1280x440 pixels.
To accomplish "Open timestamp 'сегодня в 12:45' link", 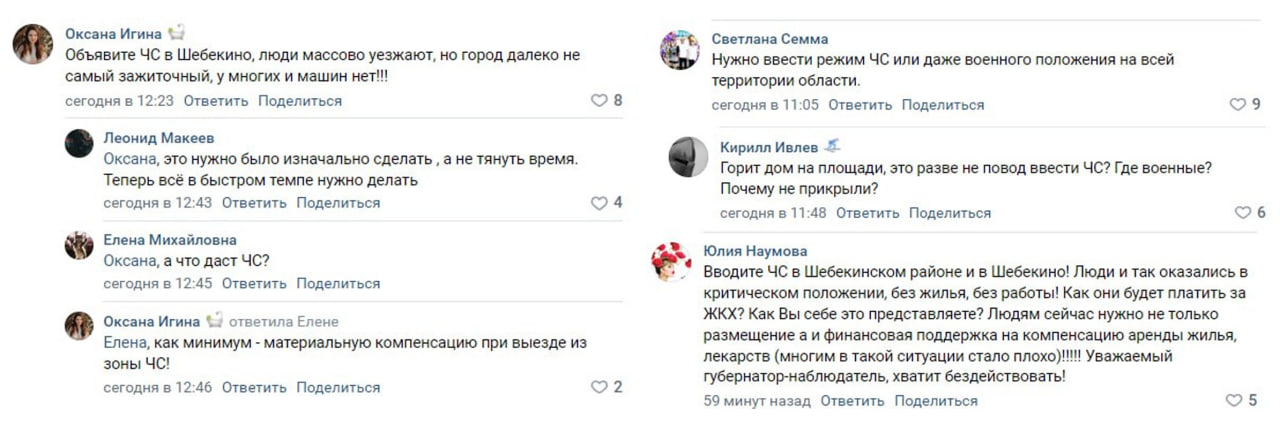I will coord(158,284).
